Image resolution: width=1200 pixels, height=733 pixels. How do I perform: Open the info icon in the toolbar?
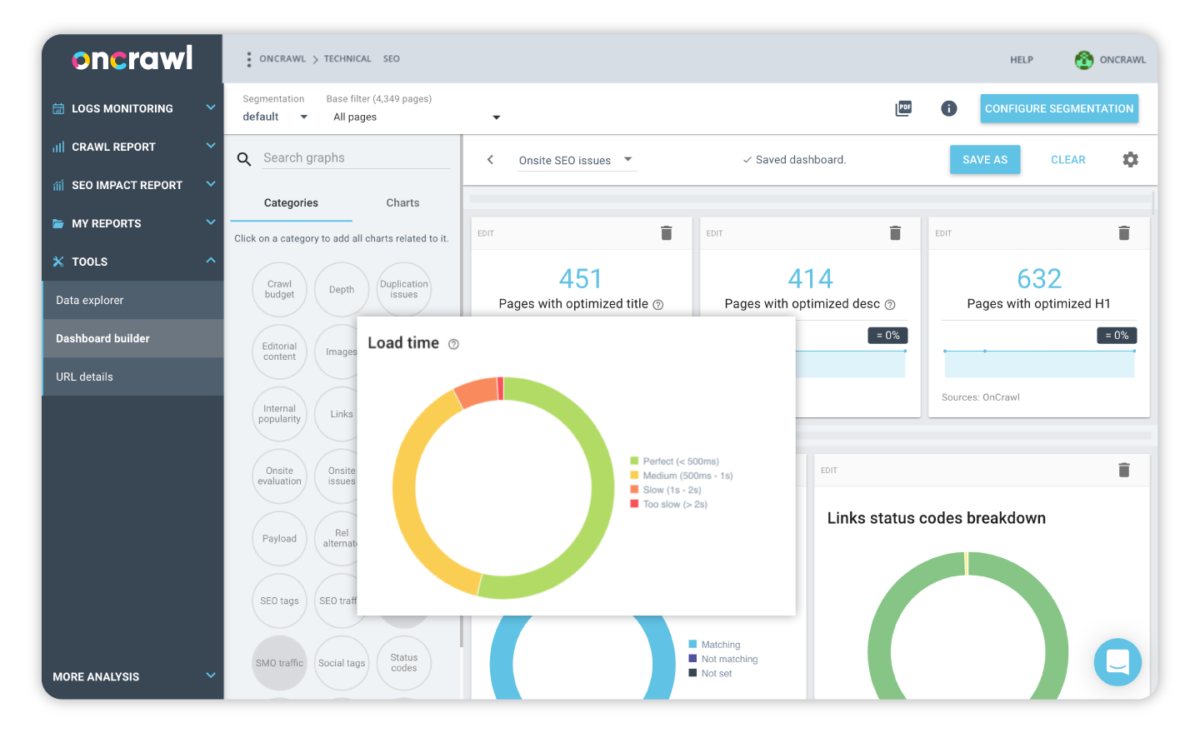[x=949, y=108]
